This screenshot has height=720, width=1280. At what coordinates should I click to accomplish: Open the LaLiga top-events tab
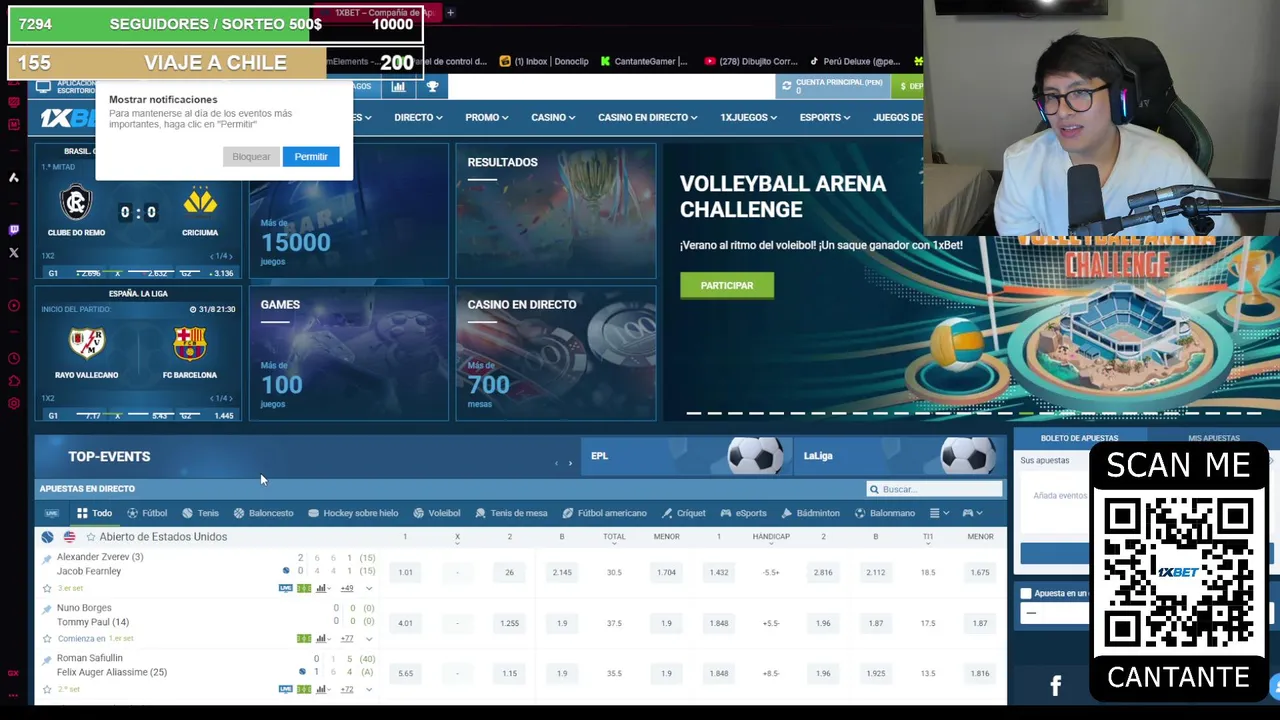point(898,456)
